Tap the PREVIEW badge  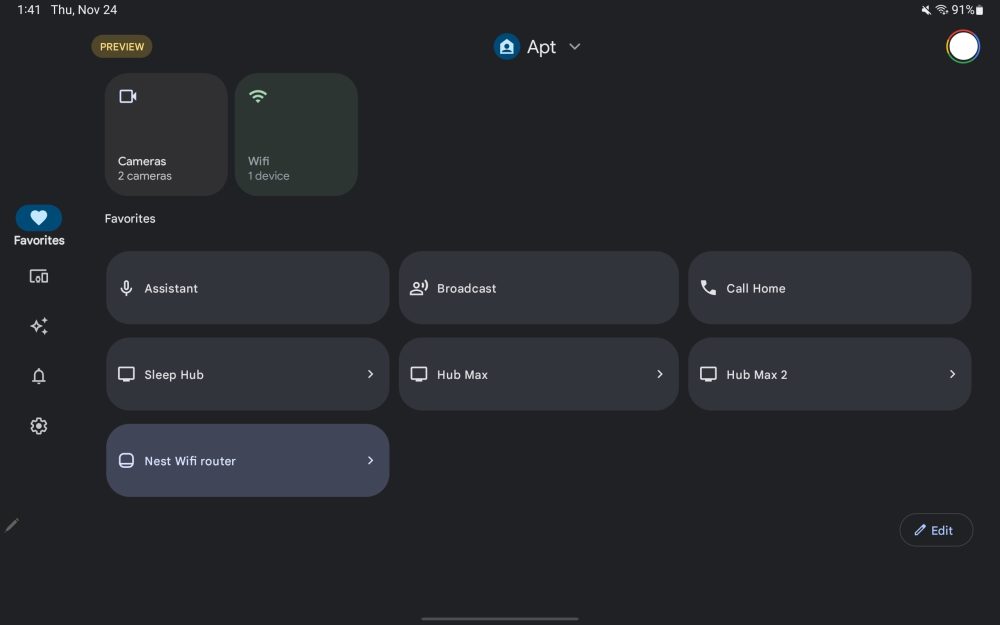tap(122, 47)
